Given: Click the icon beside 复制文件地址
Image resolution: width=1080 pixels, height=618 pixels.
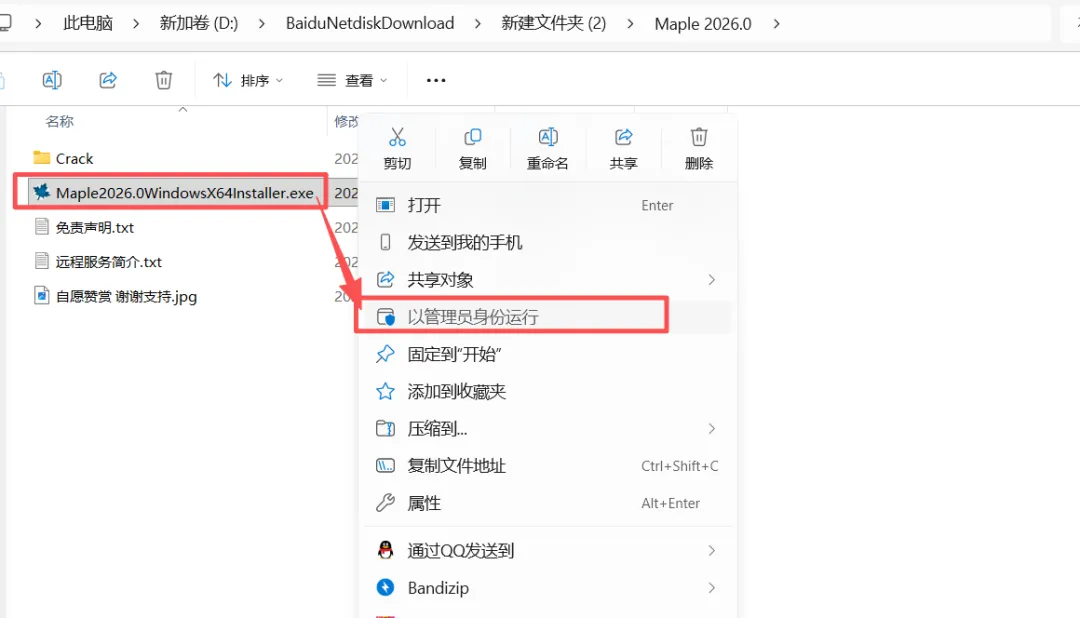Looking at the screenshot, I should [386, 466].
